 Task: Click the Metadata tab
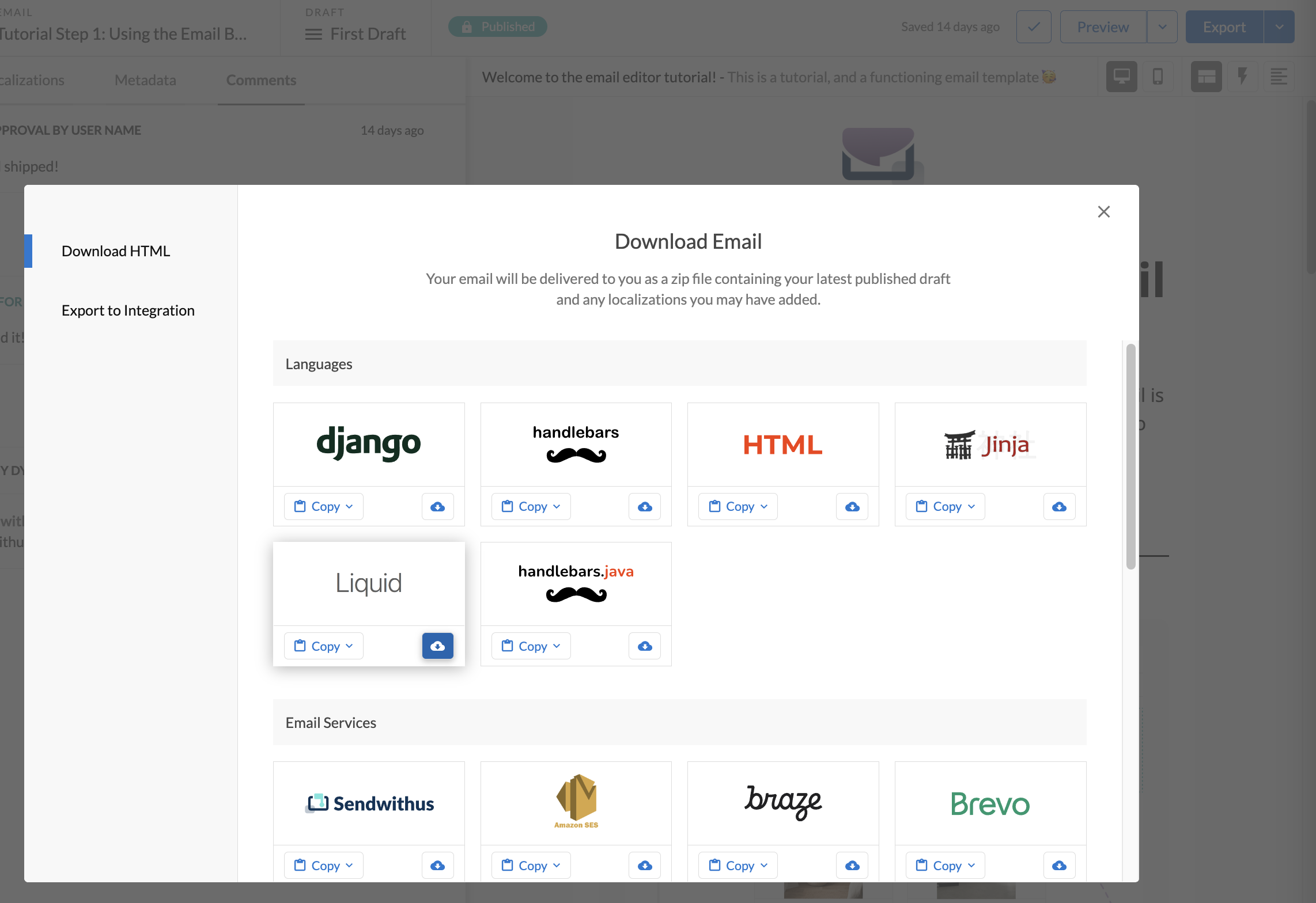(x=145, y=78)
